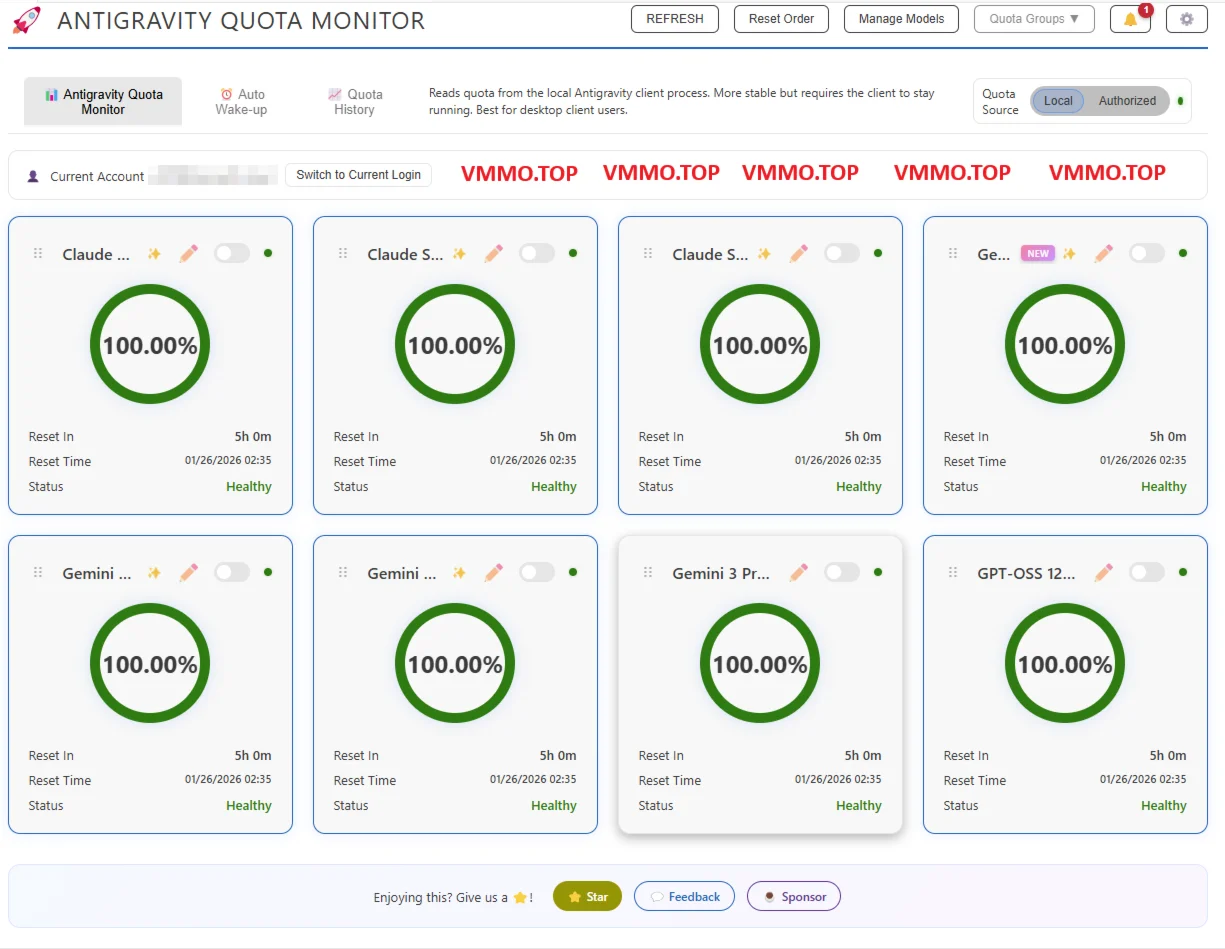Viewport: 1225px width, 949px height.
Task: Click the sparkle icon beside the NEW badge
Action: click(1069, 254)
